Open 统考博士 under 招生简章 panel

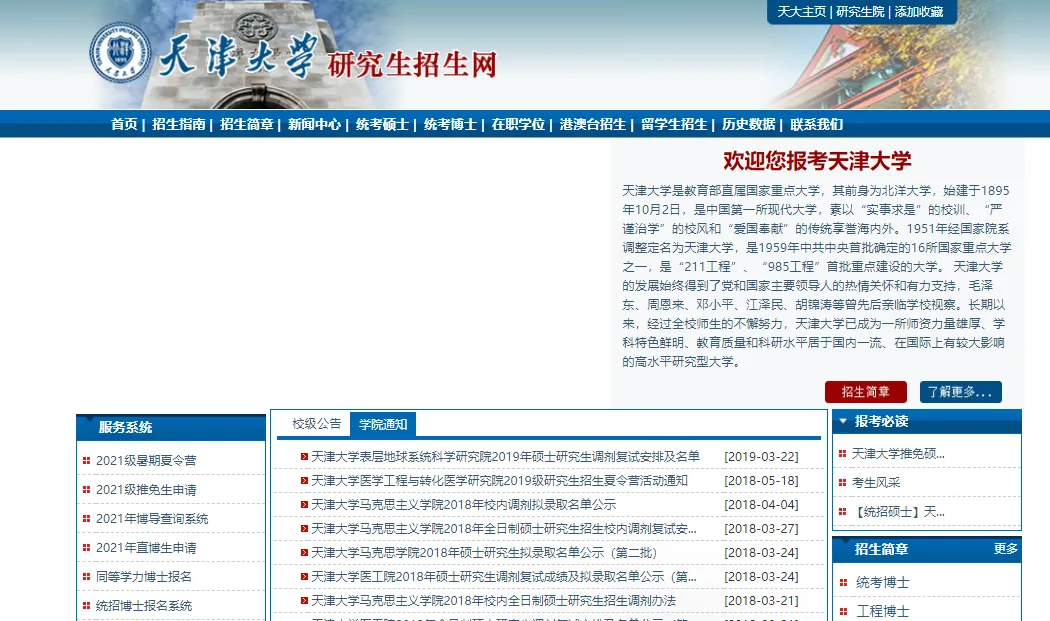point(883,583)
